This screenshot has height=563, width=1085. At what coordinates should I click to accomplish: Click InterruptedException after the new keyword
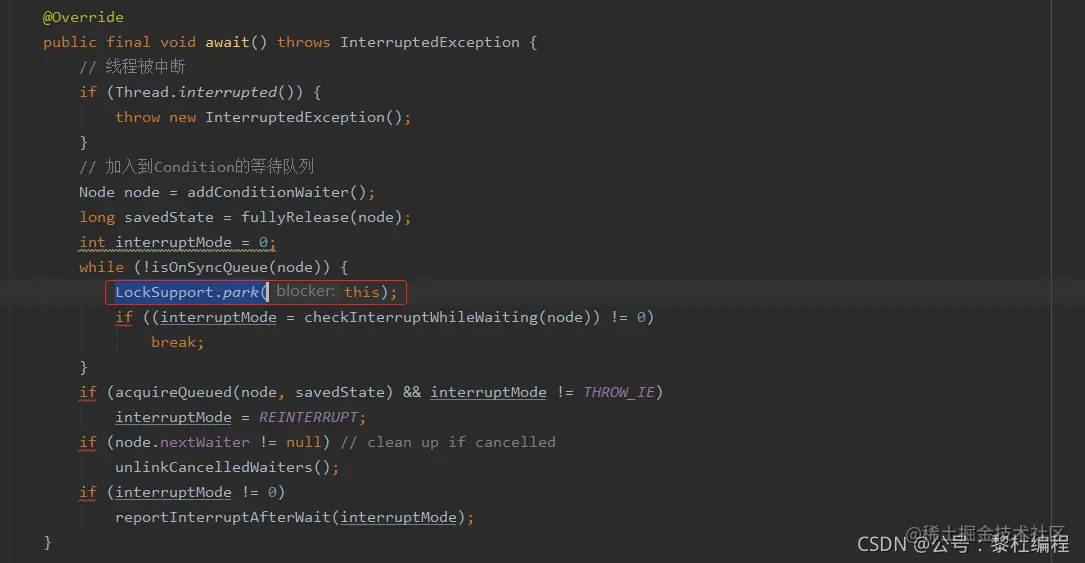[295, 117]
